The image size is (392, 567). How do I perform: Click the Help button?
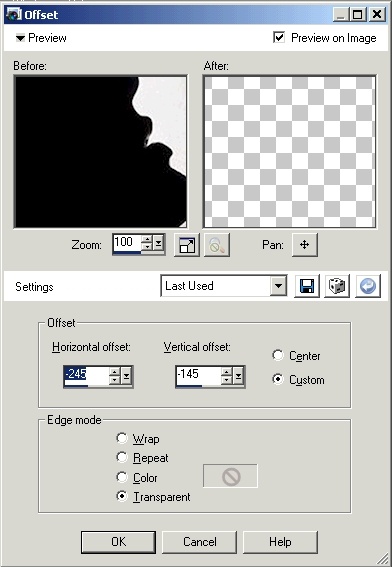point(280,542)
